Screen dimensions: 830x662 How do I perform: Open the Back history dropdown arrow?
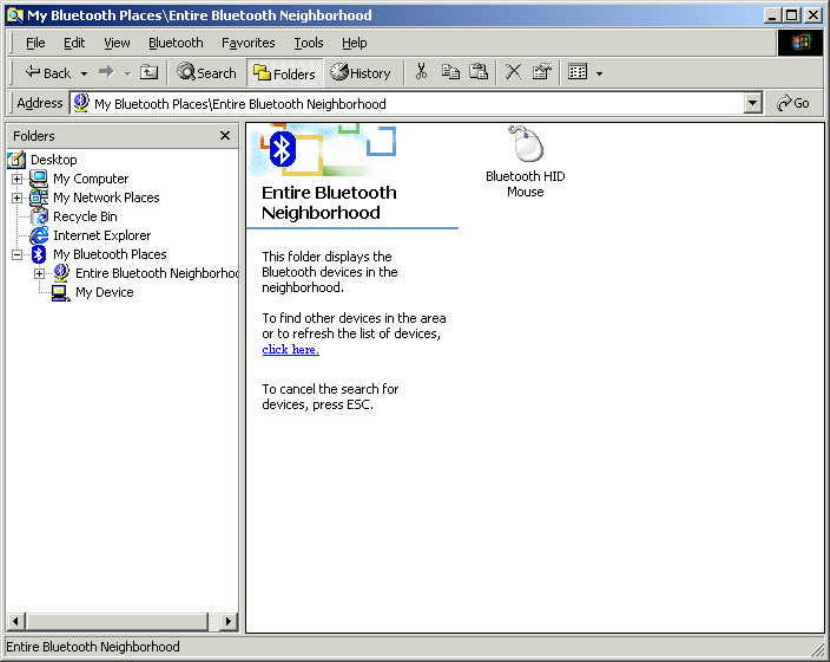84,73
